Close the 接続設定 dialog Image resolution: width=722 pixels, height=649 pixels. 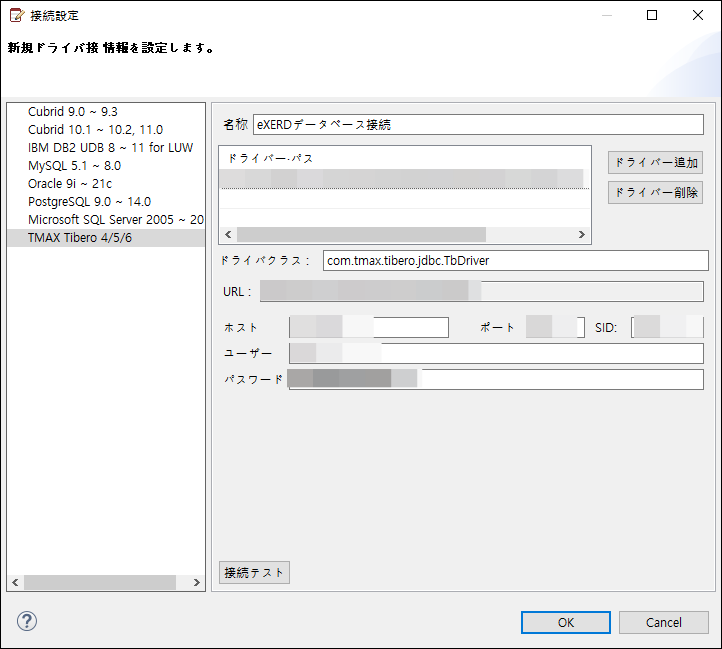pos(698,15)
